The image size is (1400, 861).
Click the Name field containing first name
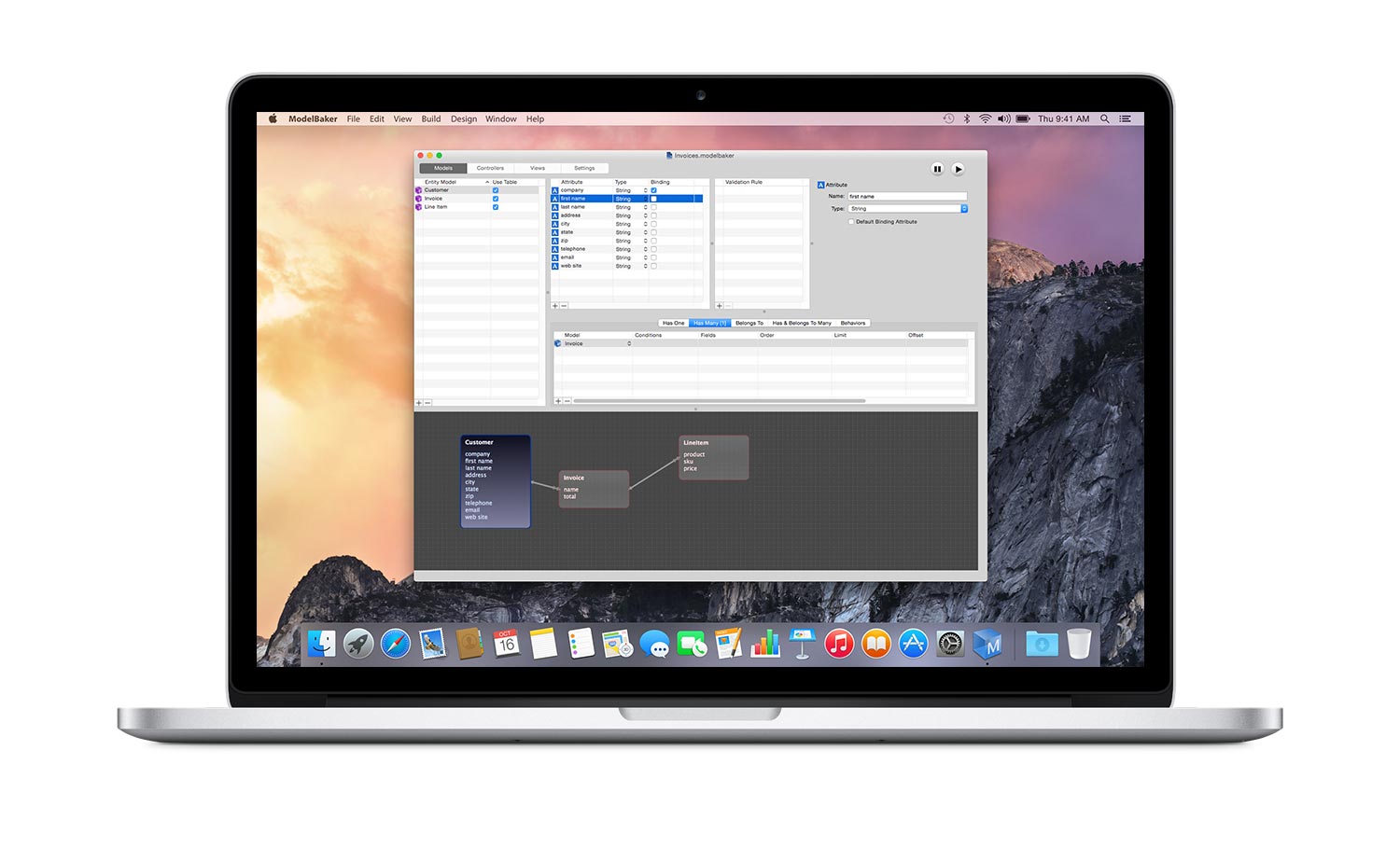tap(907, 197)
